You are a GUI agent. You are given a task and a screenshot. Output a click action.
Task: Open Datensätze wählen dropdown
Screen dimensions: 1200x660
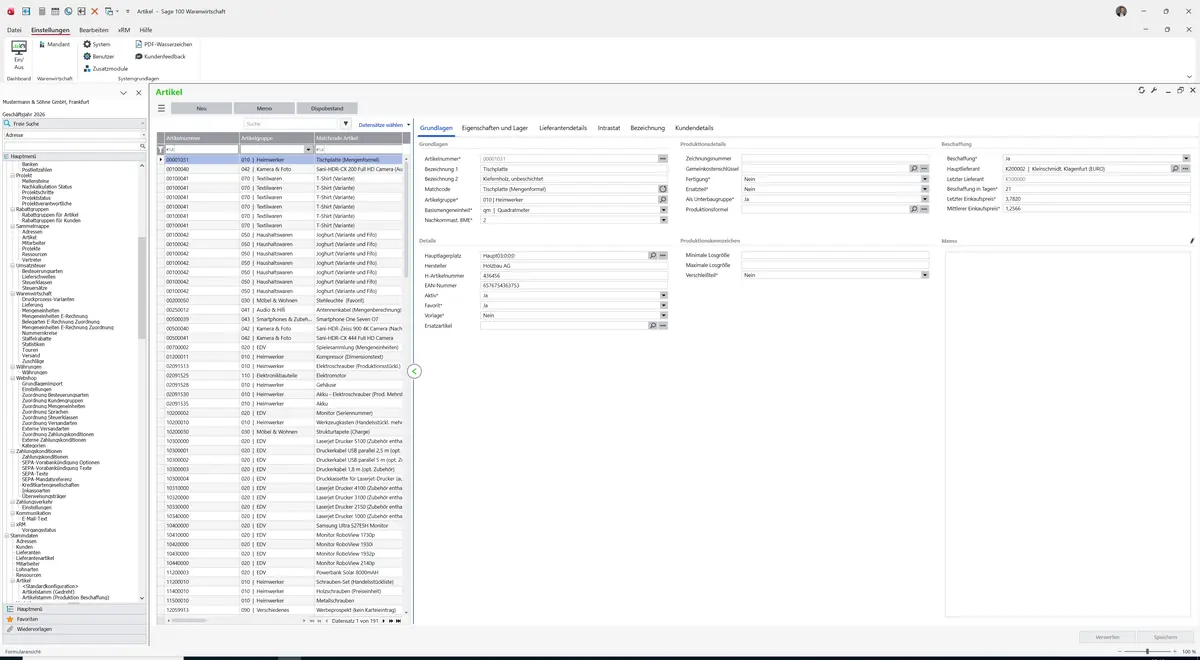pyautogui.click(x=384, y=125)
